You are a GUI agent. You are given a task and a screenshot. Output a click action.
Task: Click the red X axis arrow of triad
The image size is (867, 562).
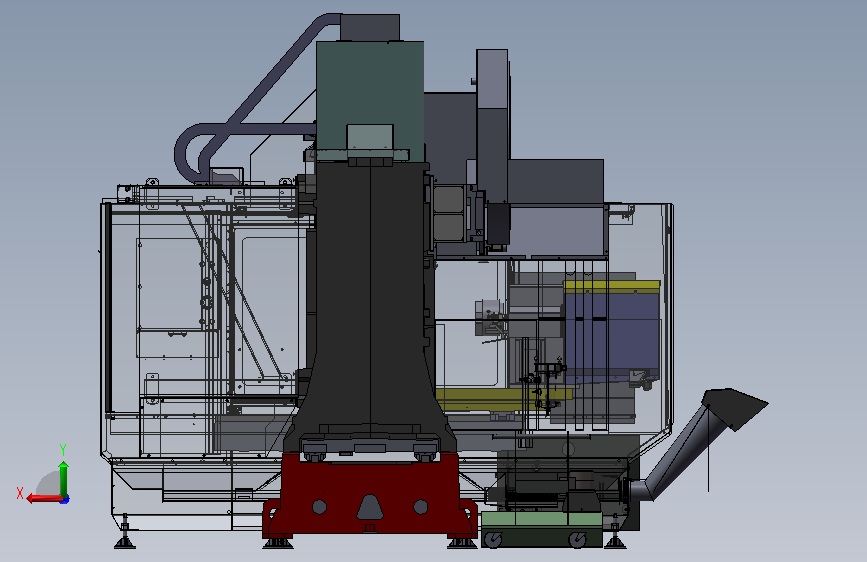(x=44, y=499)
